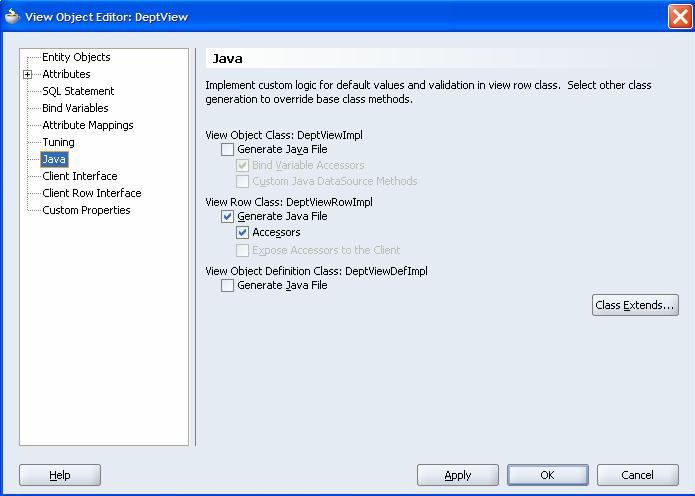Open the SQL Statement page
This screenshot has height=496, width=695.
point(78,91)
